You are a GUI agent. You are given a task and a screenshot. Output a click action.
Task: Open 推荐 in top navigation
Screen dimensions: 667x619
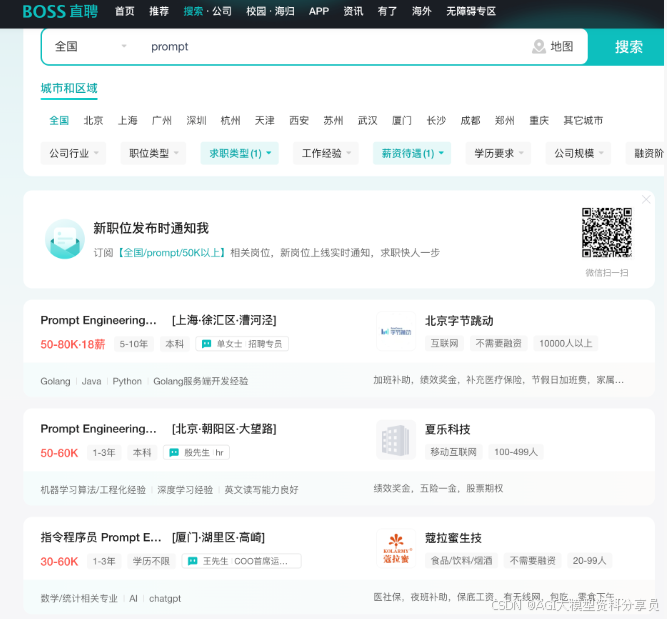pyautogui.click(x=159, y=11)
